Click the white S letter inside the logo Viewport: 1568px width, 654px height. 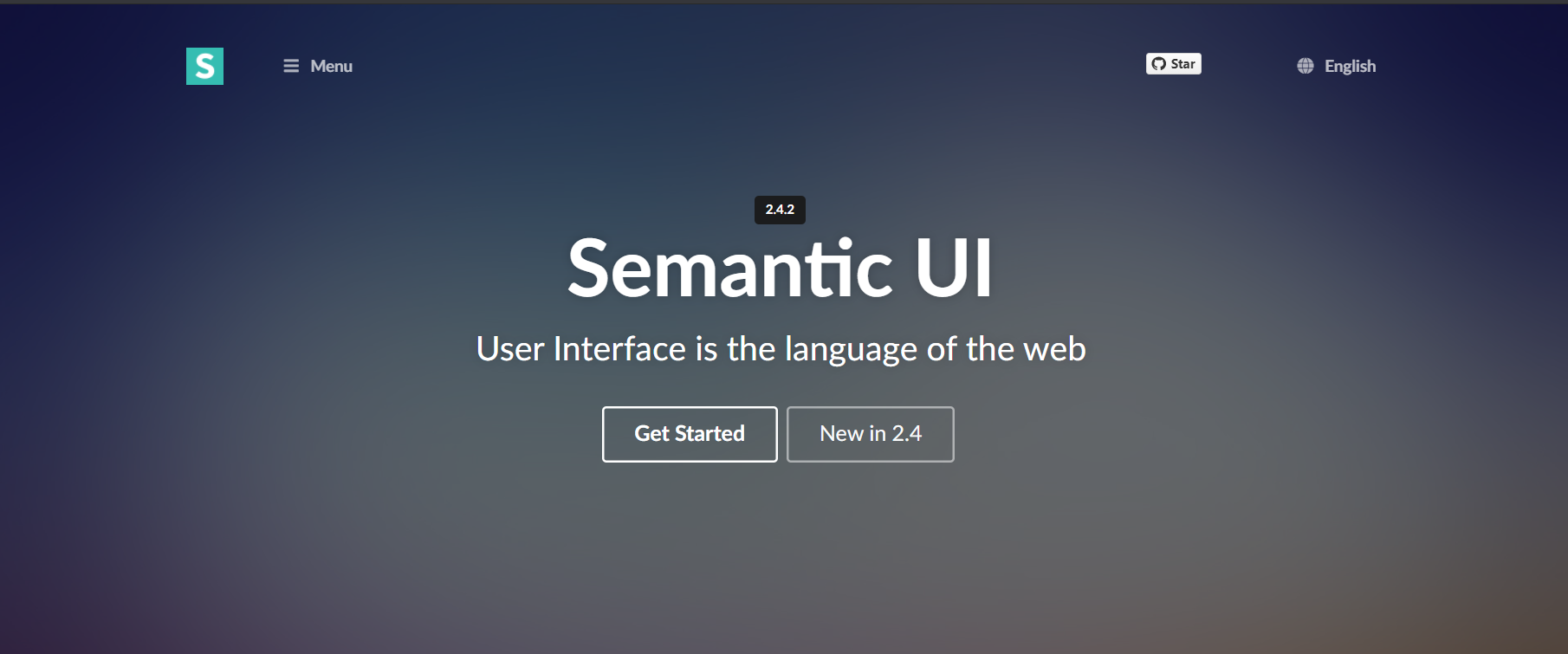(204, 66)
